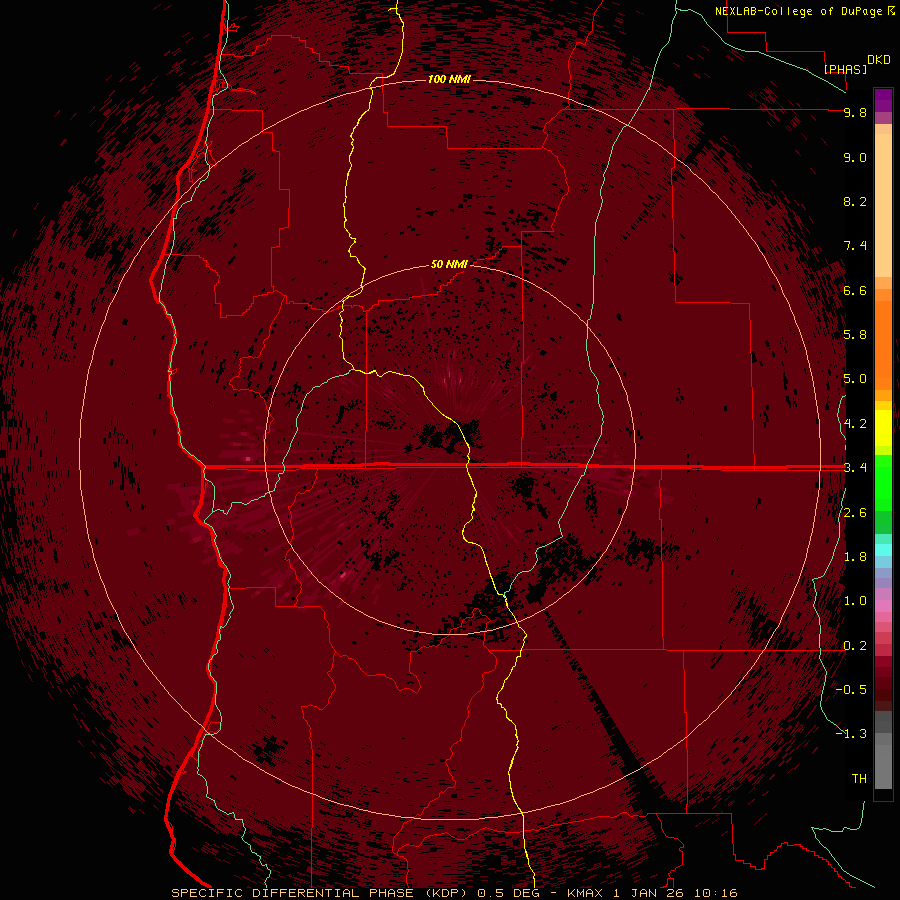
Task: Click the 7.4 legend value
Action: (855, 246)
